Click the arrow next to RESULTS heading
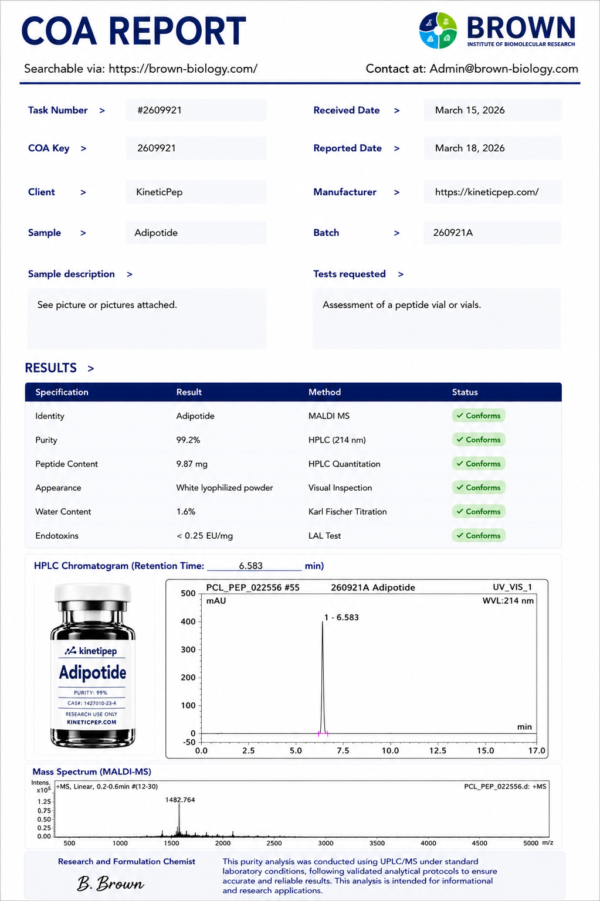Image resolution: width=600 pixels, height=901 pixels. pos(91,368)
